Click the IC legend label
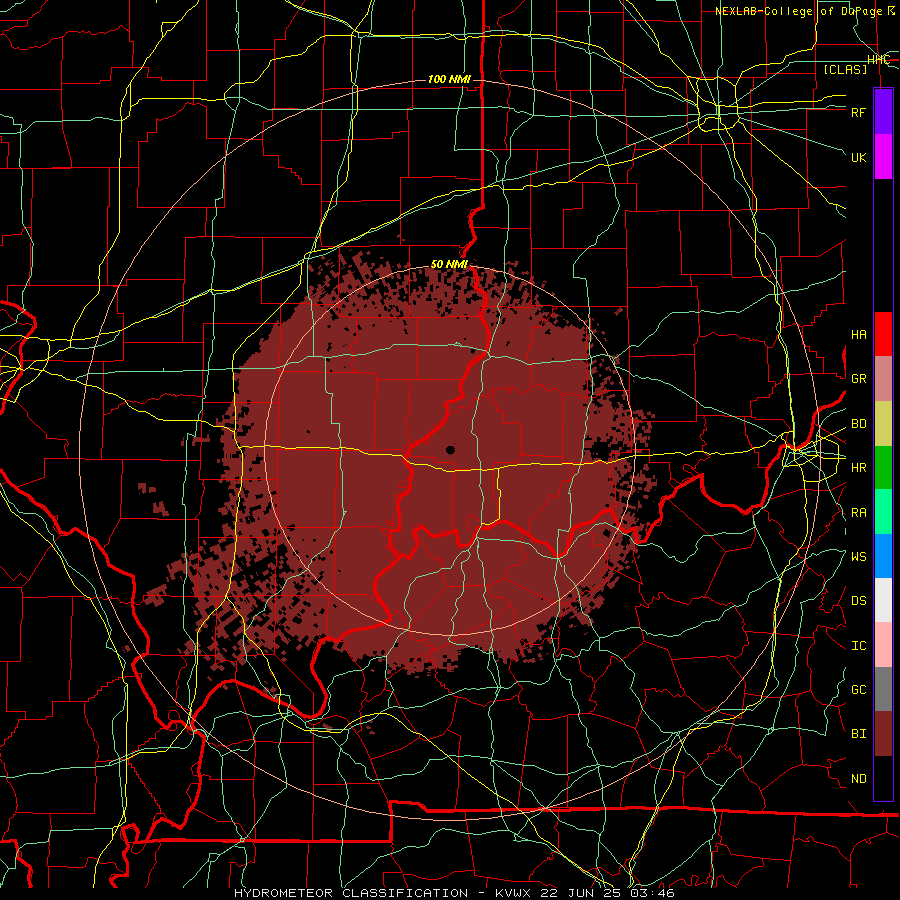900x900 pixels. point(858,646)
